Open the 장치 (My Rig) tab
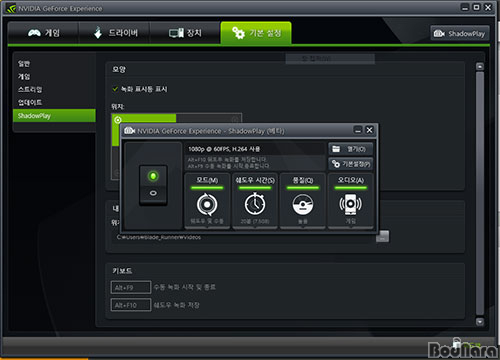Viewport: 500px width, 360px height. pos(185,33)
